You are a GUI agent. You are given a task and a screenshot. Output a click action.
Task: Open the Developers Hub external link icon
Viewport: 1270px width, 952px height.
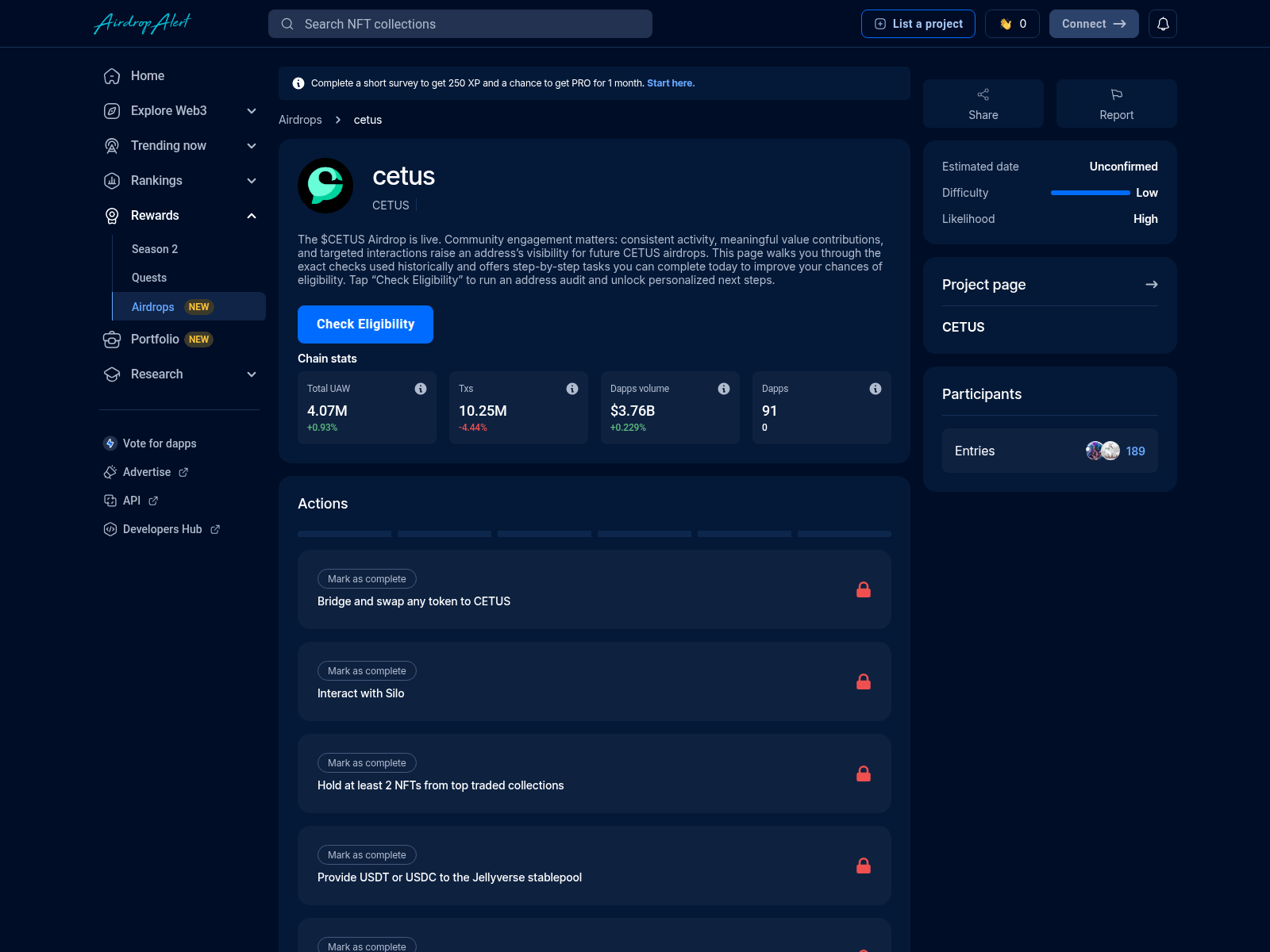[x=215, y=529]
